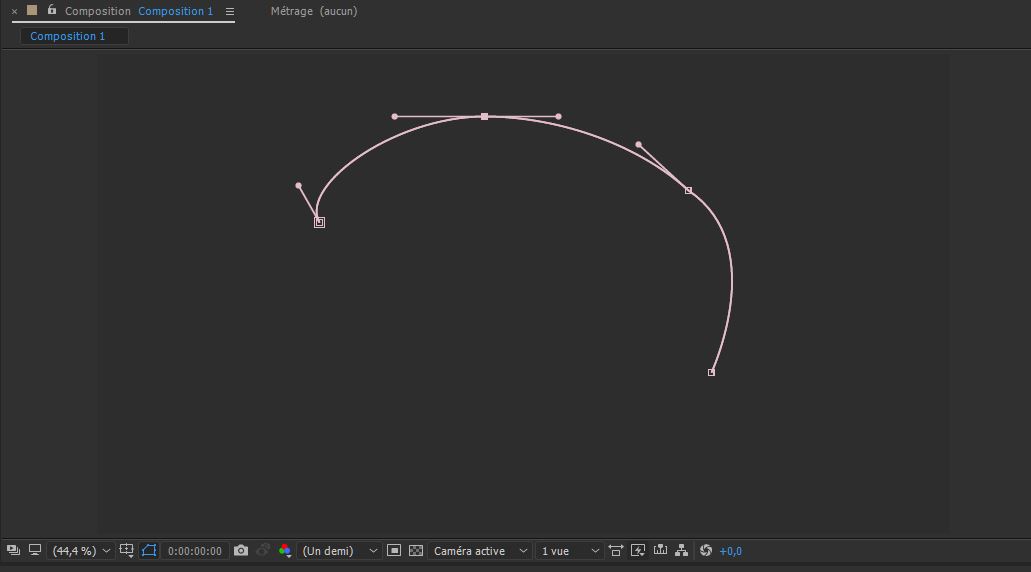Open the 44,4 % magnification dropdown
The height and width of the screenshot is (572, 1031).
[x=81, y=551]
